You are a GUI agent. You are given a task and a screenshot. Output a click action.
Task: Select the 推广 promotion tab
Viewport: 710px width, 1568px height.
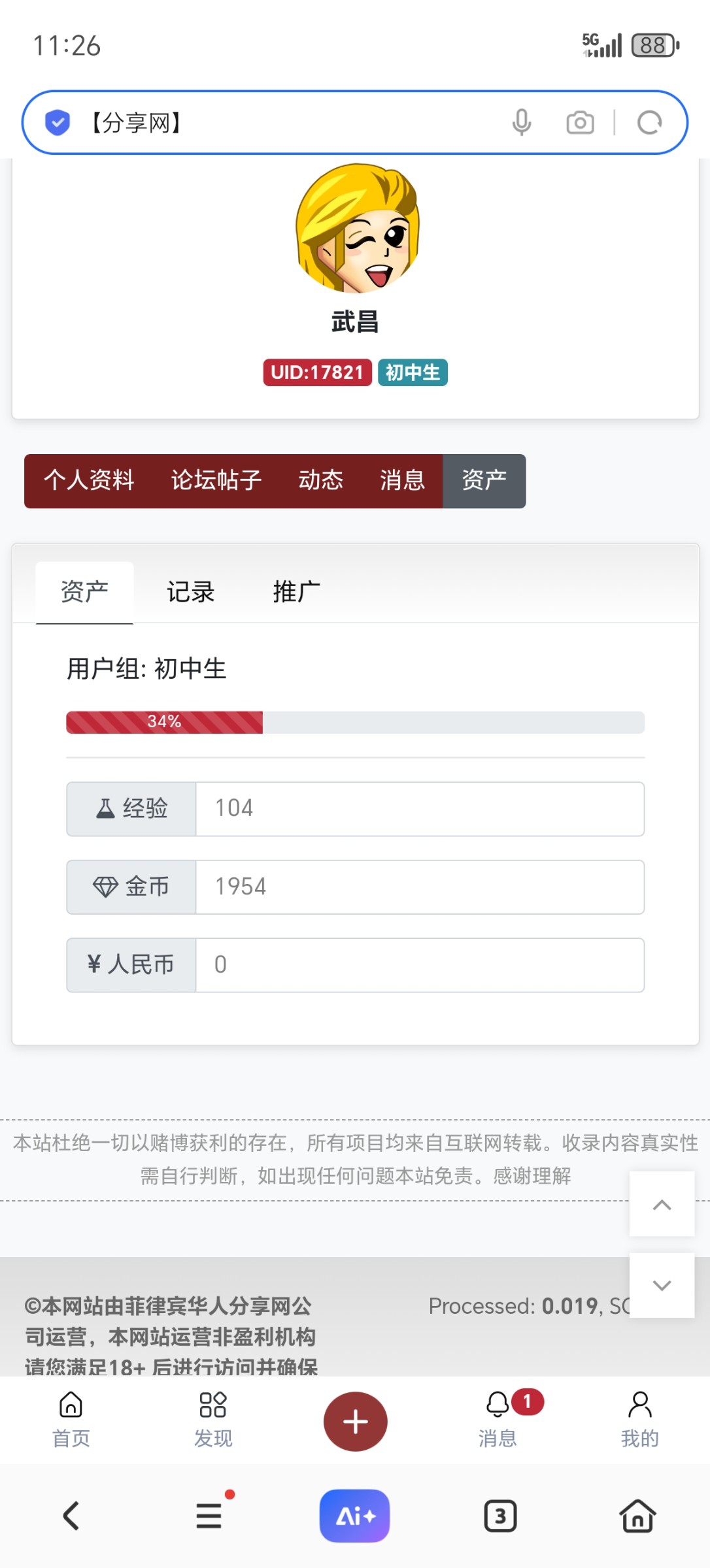(296, 590)
